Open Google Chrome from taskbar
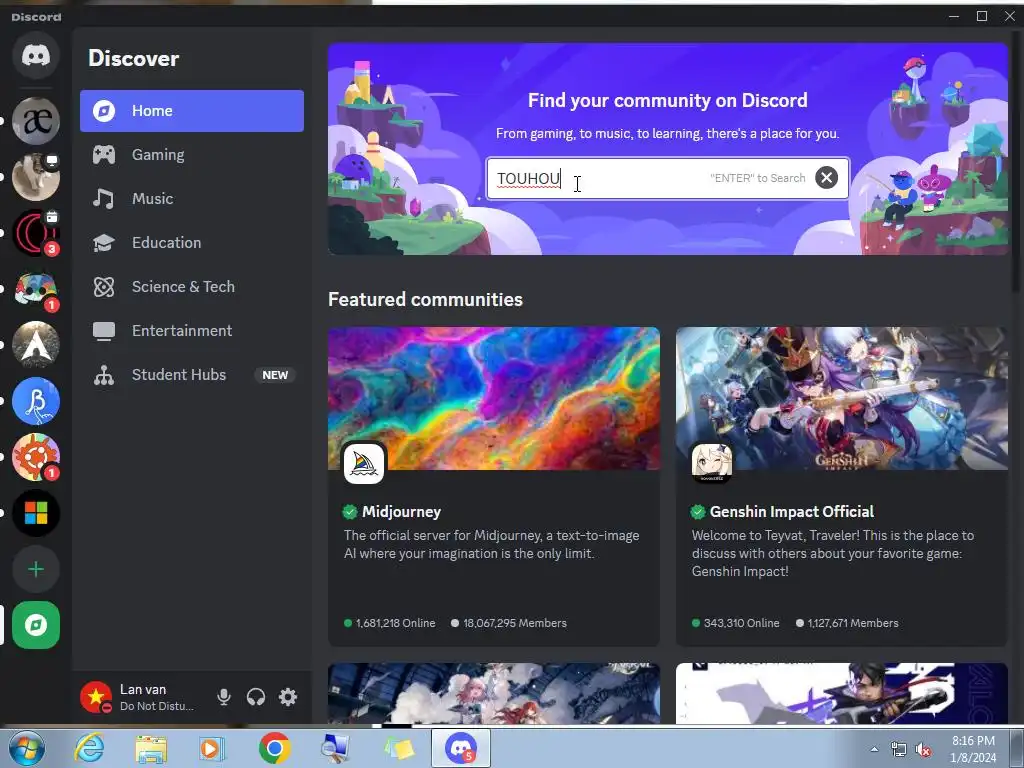The height and width of the screenshot is (768, 1024). (x=274, y=748)
